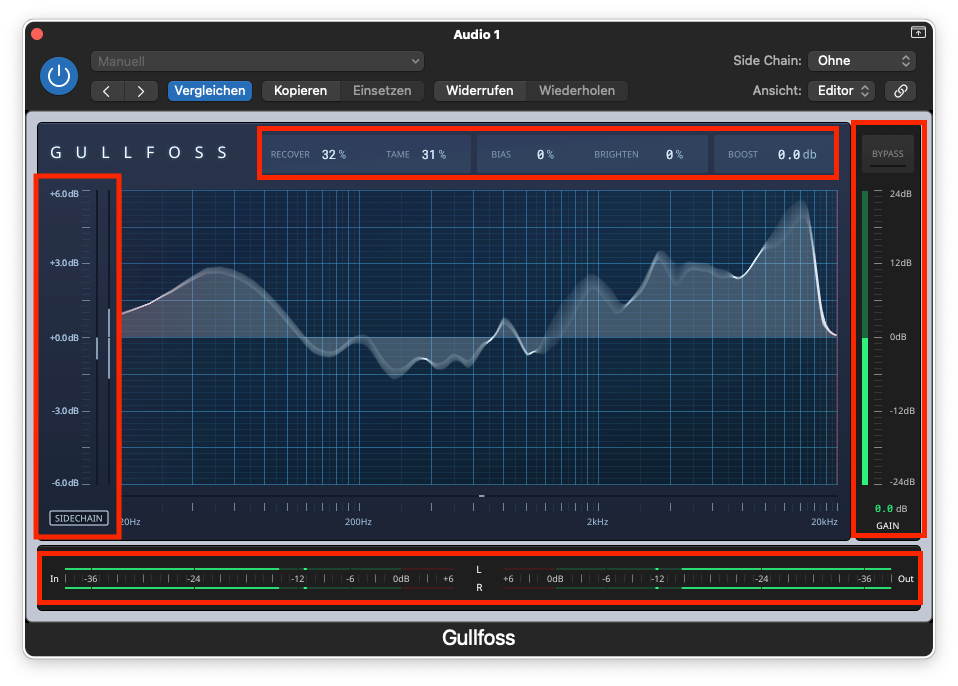Select the BOOST 0.0 db value
The image size is (958, 686).
(x=797, y=155)
